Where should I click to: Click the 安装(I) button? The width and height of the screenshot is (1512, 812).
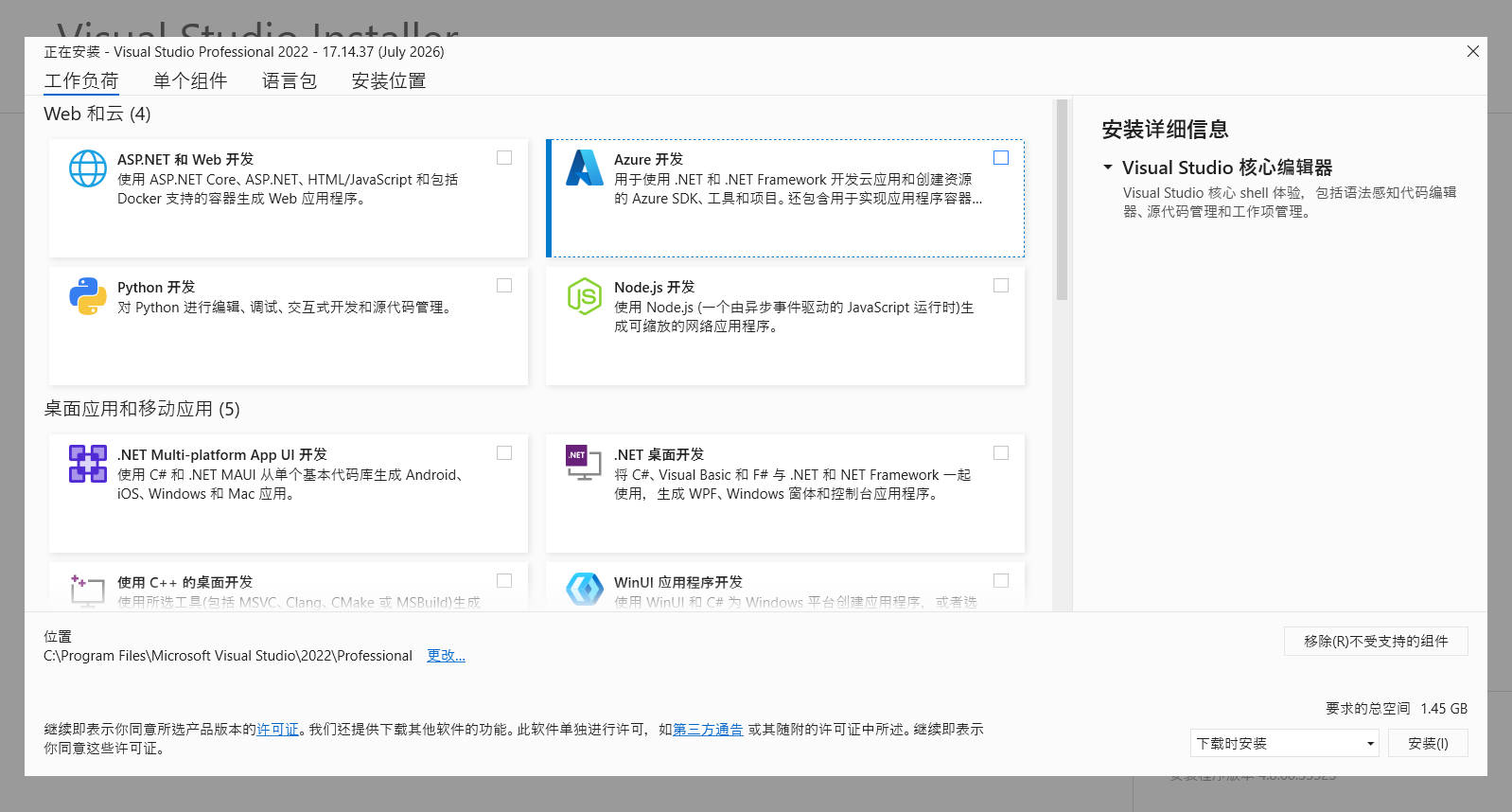pos(1428,744)
